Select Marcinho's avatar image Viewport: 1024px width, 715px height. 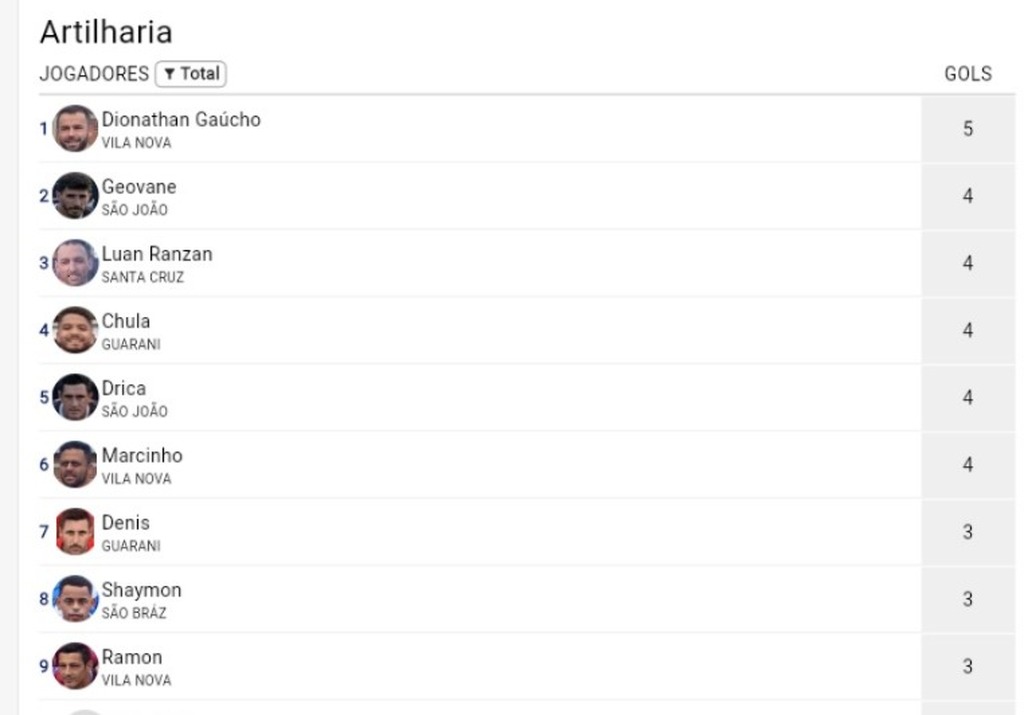[x=75, y=465]
